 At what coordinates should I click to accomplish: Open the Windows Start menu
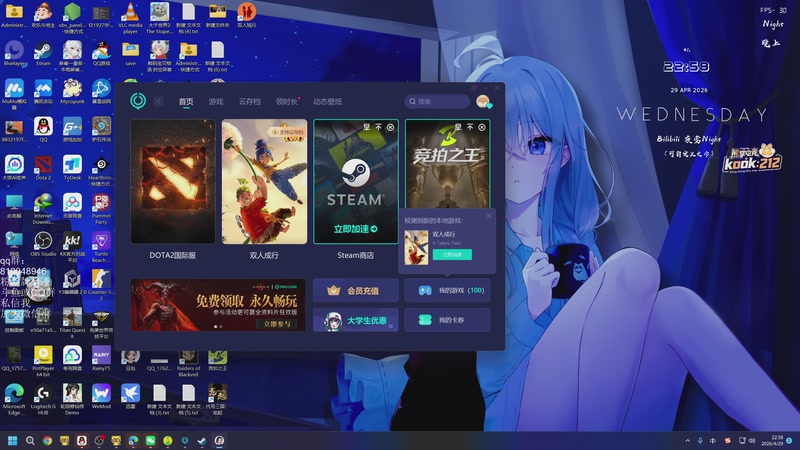(13, 440)
